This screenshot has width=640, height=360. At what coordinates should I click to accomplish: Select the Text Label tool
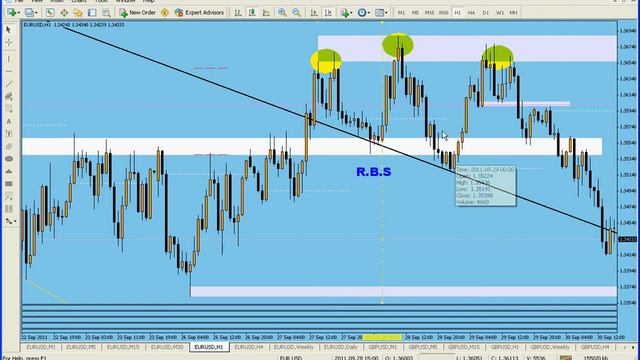(x=9, y=134)
